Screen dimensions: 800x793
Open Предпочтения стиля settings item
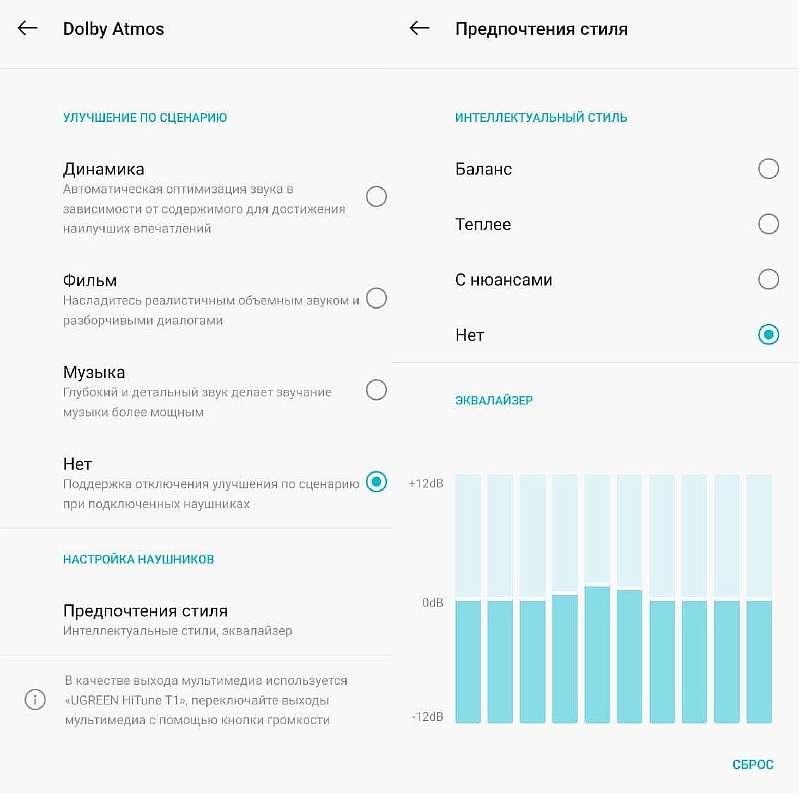145,619
